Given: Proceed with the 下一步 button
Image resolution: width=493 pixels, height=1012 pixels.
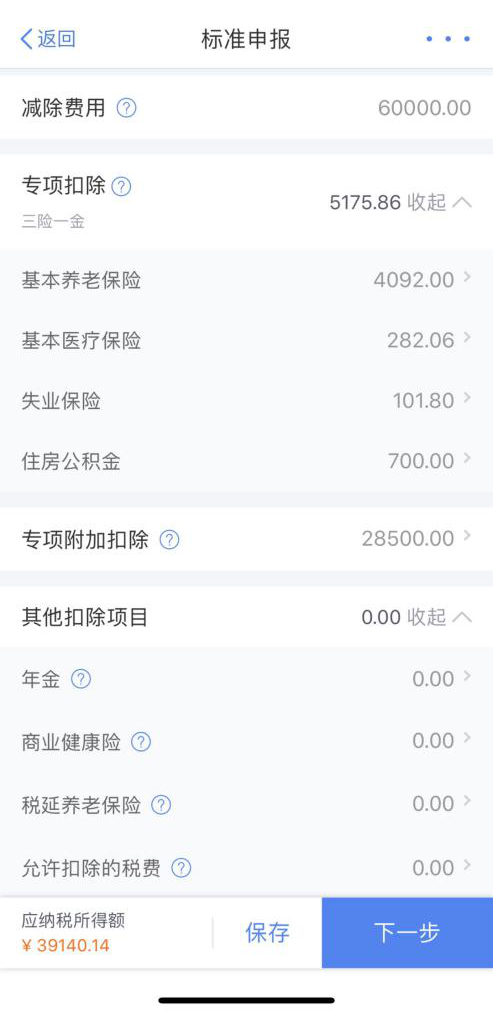Looking at the screenshot, I should (x=407, y=933).
